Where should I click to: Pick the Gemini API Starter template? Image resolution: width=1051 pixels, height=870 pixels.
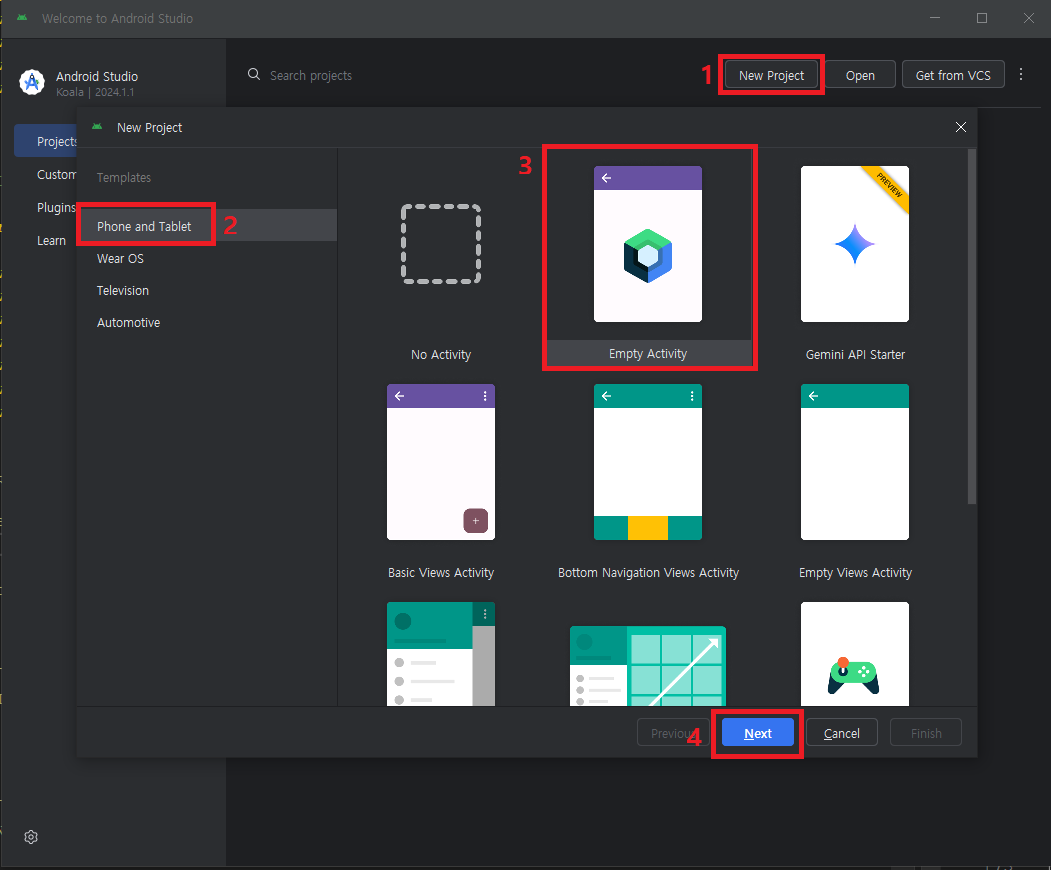(855, 244)
